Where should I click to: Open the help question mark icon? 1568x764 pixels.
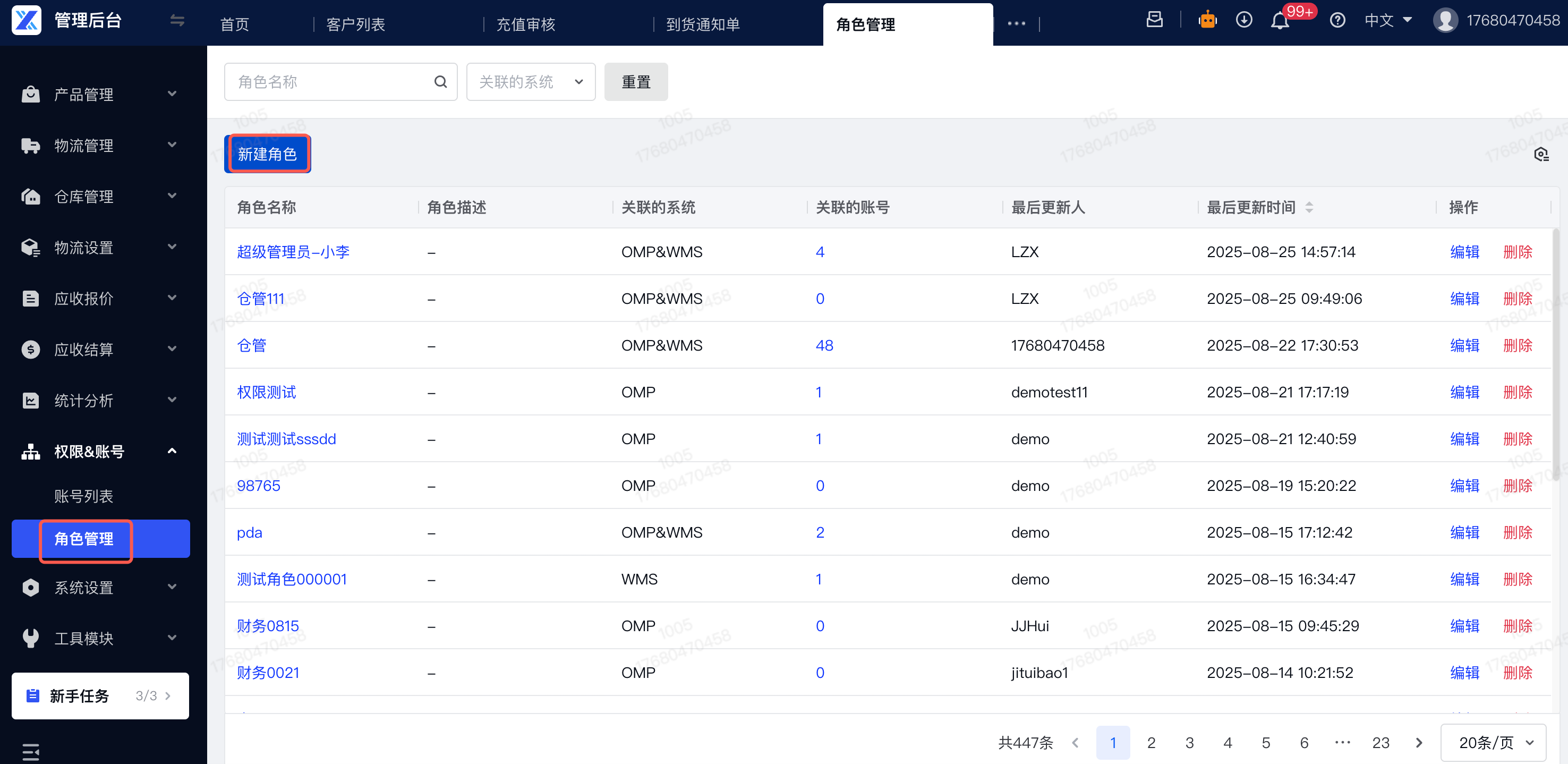coord(1337,20)
